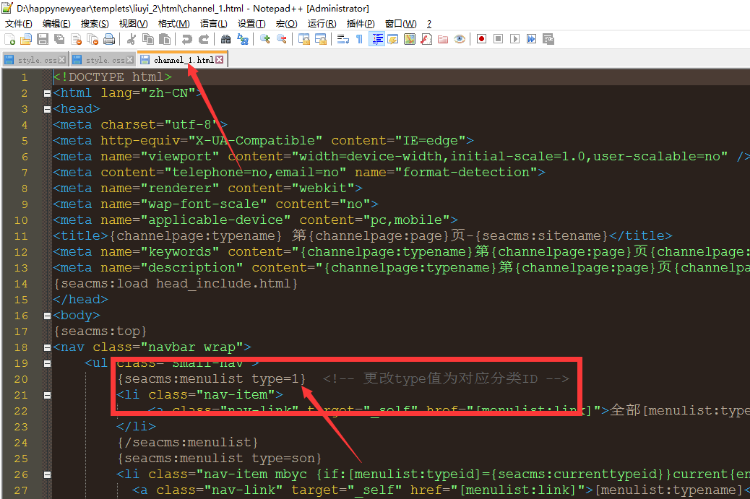Toggle file monitoring with the eye icon
750x499 pixels.
pos(460,39)
